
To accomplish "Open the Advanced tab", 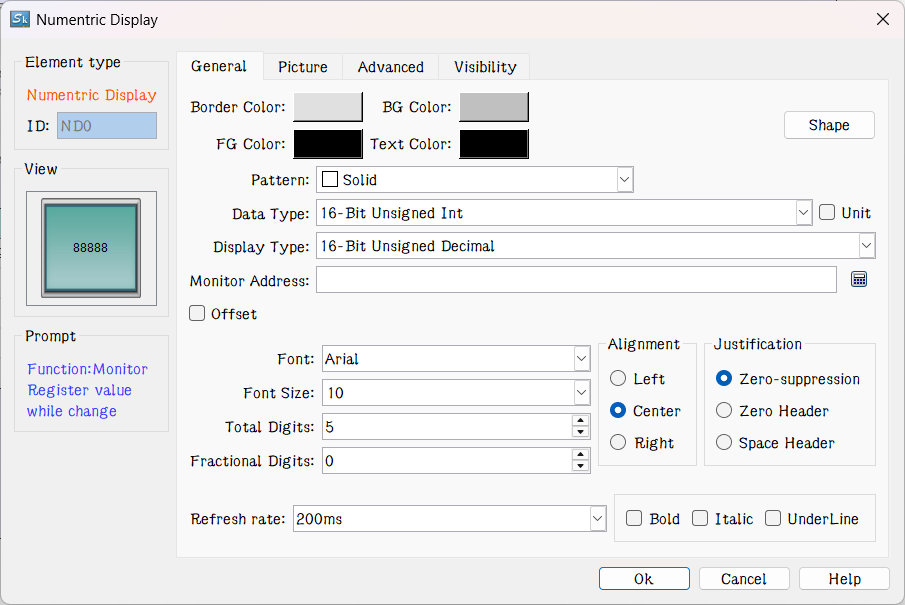I will point(391,67).
